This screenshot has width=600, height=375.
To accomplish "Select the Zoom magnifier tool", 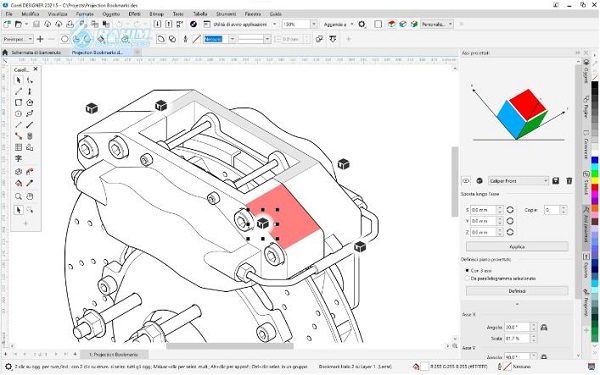I will point(18,197).
